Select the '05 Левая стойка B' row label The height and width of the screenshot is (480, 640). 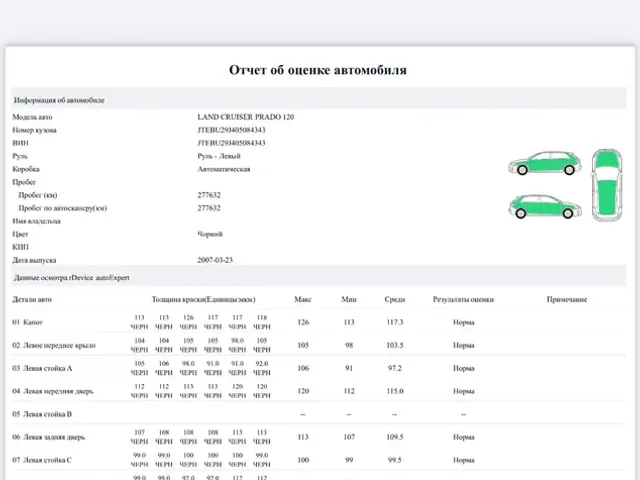[x=41, y=413]
